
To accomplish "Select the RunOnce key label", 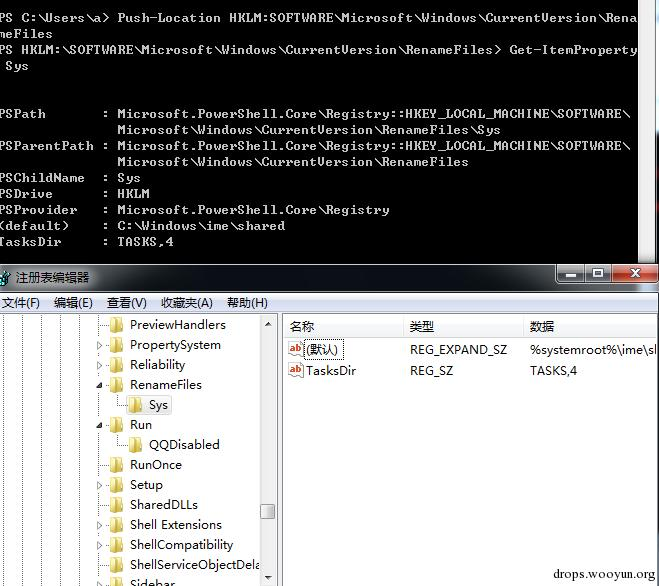I will click(x=156, y=465).
